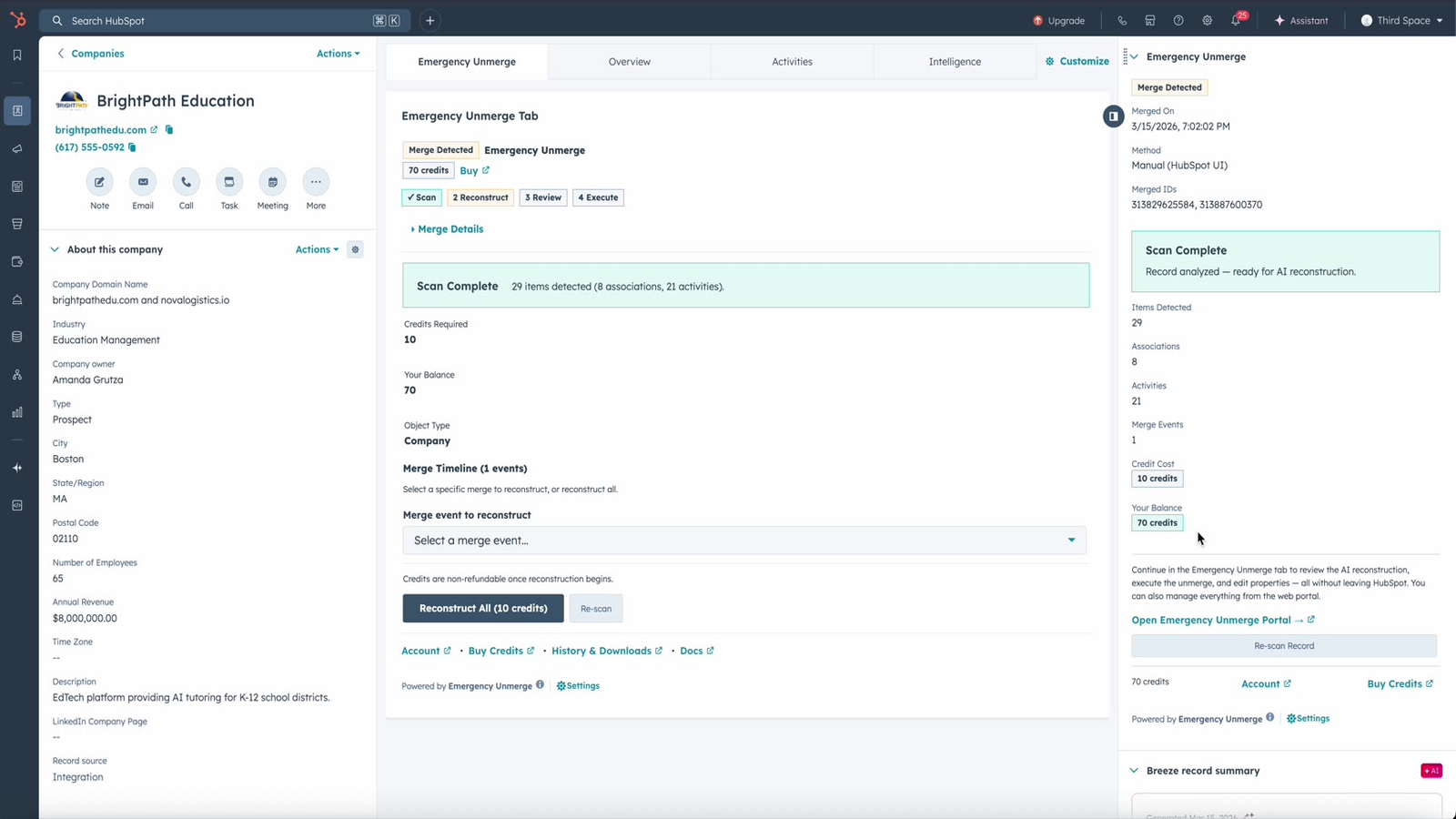This screenshot has height=819, width=1456.
Task: Open the top navigation settings gear
Action: pos(1207,20)
